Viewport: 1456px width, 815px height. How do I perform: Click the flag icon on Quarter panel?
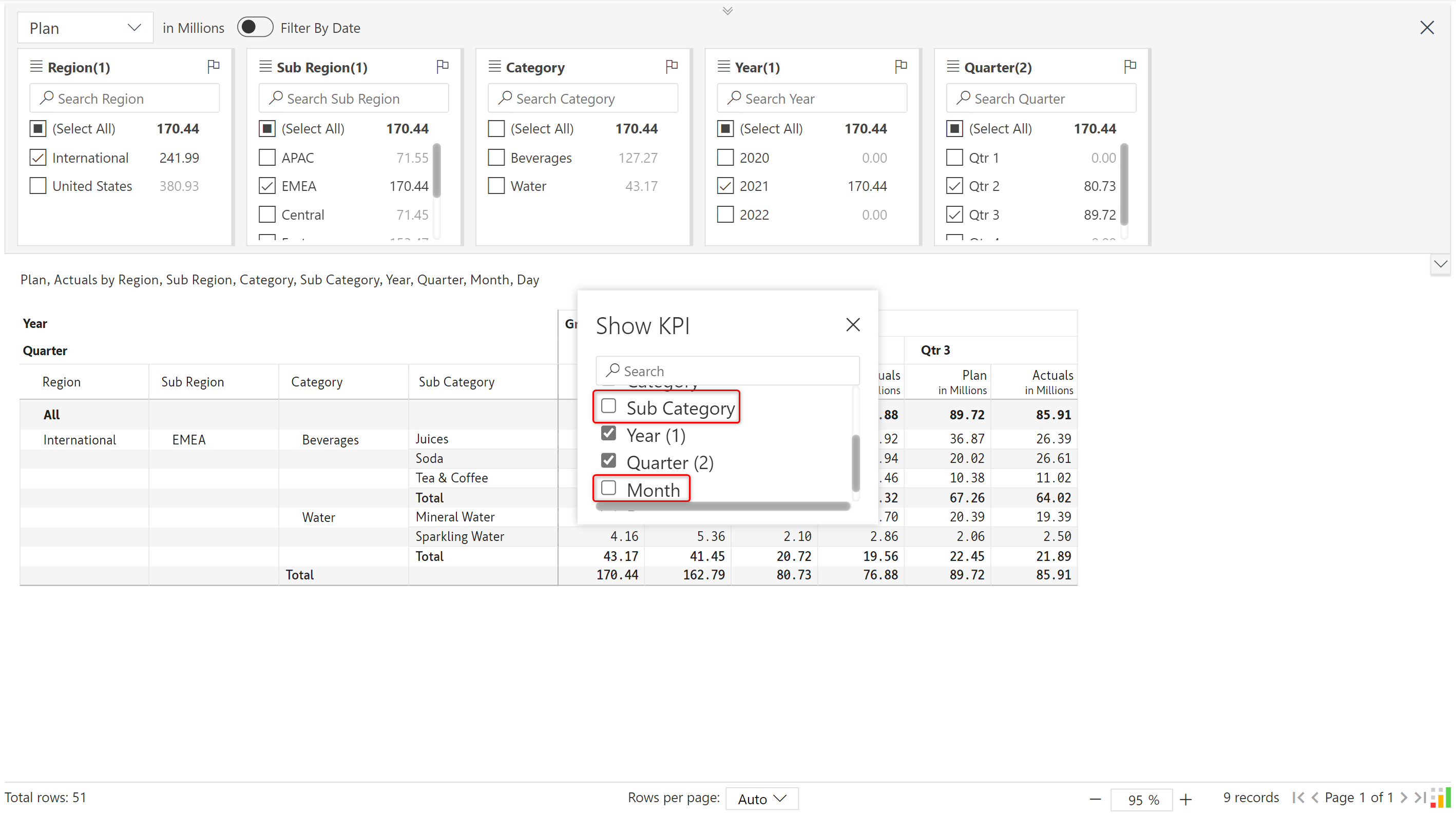[x=1130, y=67]
